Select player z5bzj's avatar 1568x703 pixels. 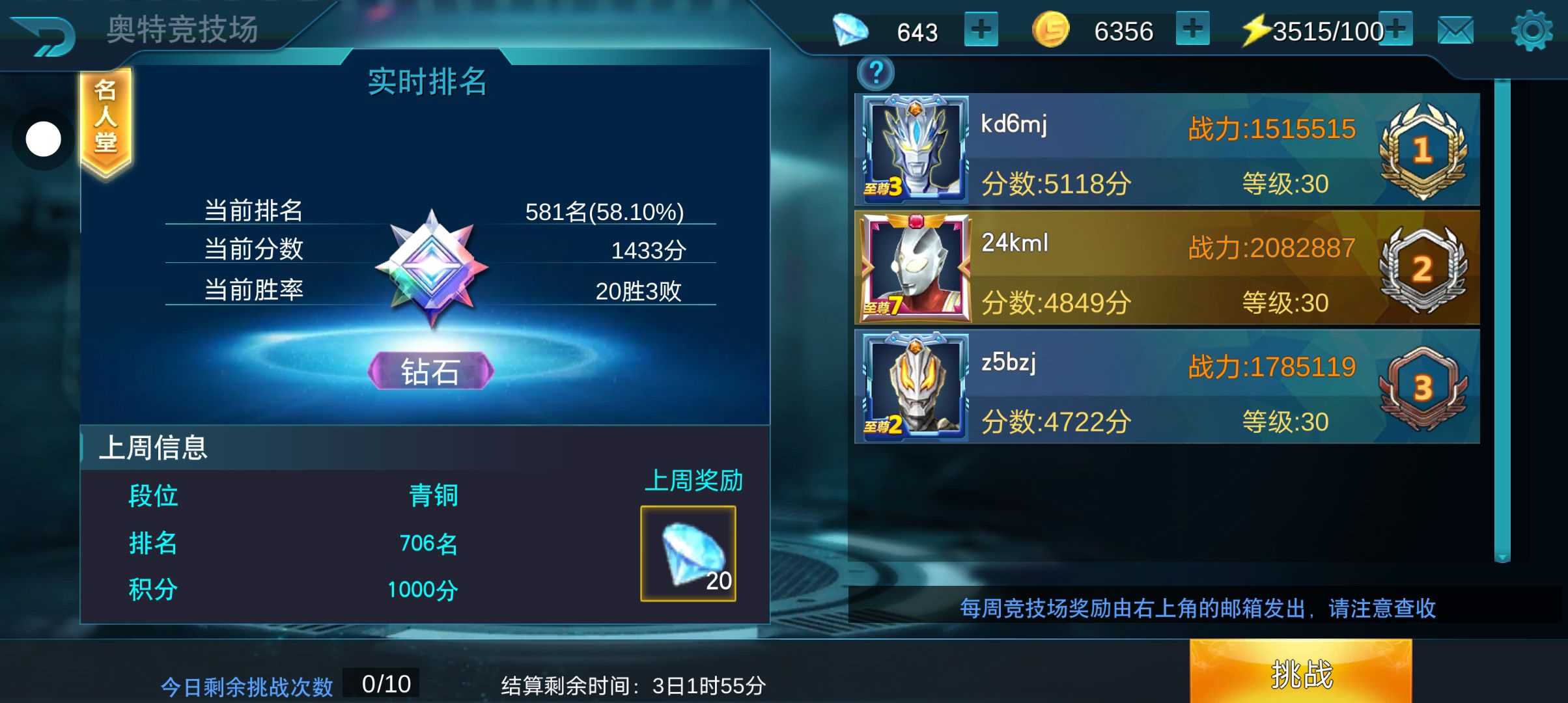click(915, 387)
